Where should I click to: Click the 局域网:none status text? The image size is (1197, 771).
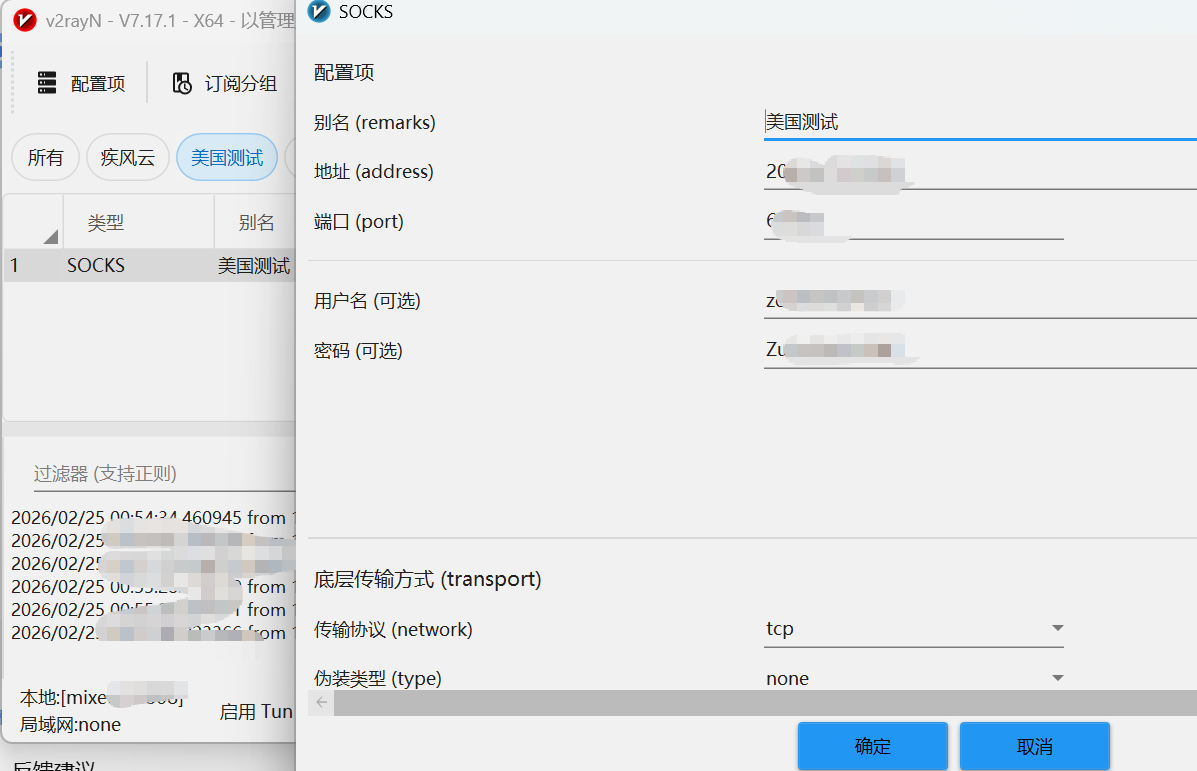coord(70,724)
